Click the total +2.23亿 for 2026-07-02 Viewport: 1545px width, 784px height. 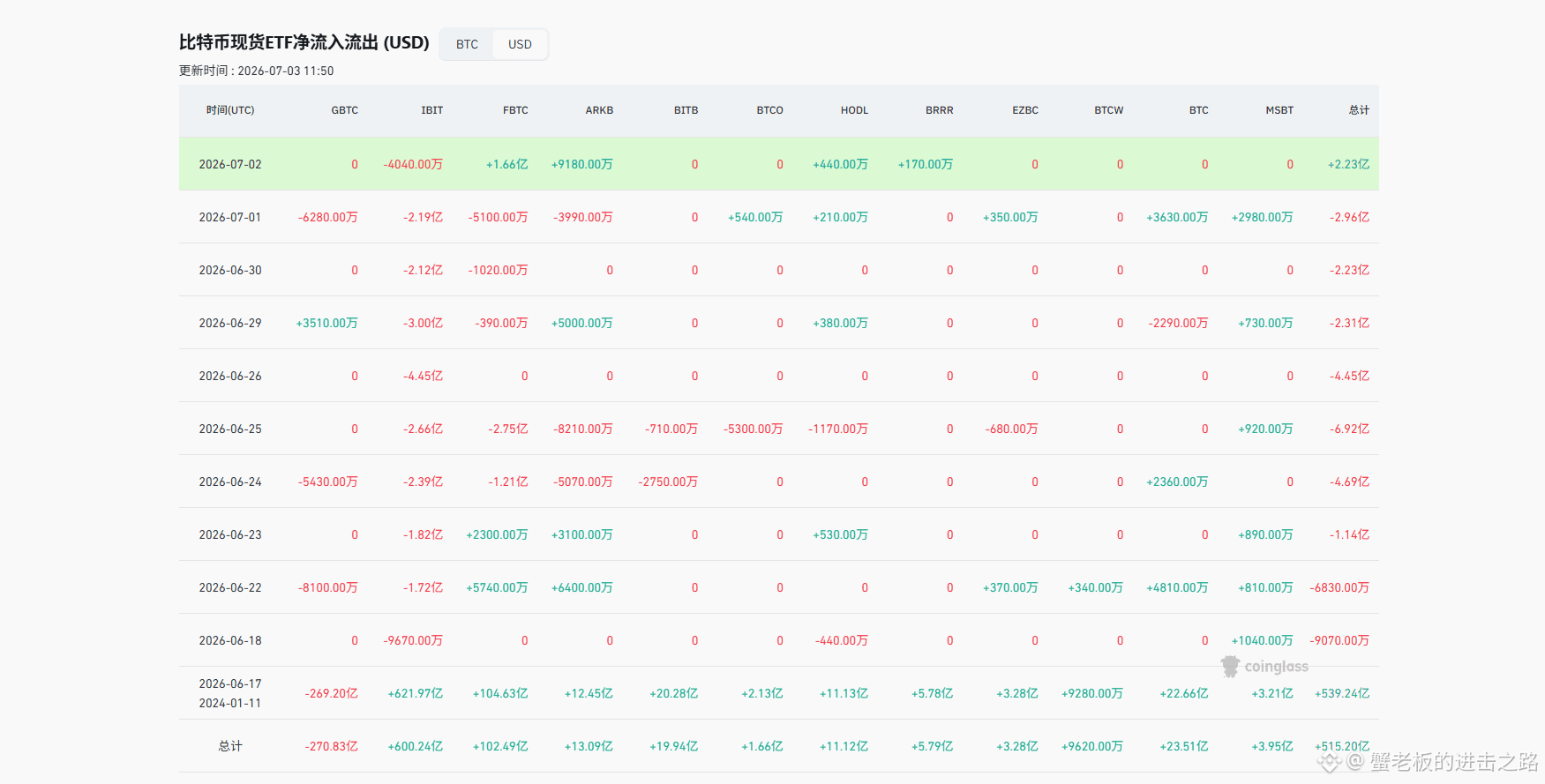(1348, 164)
